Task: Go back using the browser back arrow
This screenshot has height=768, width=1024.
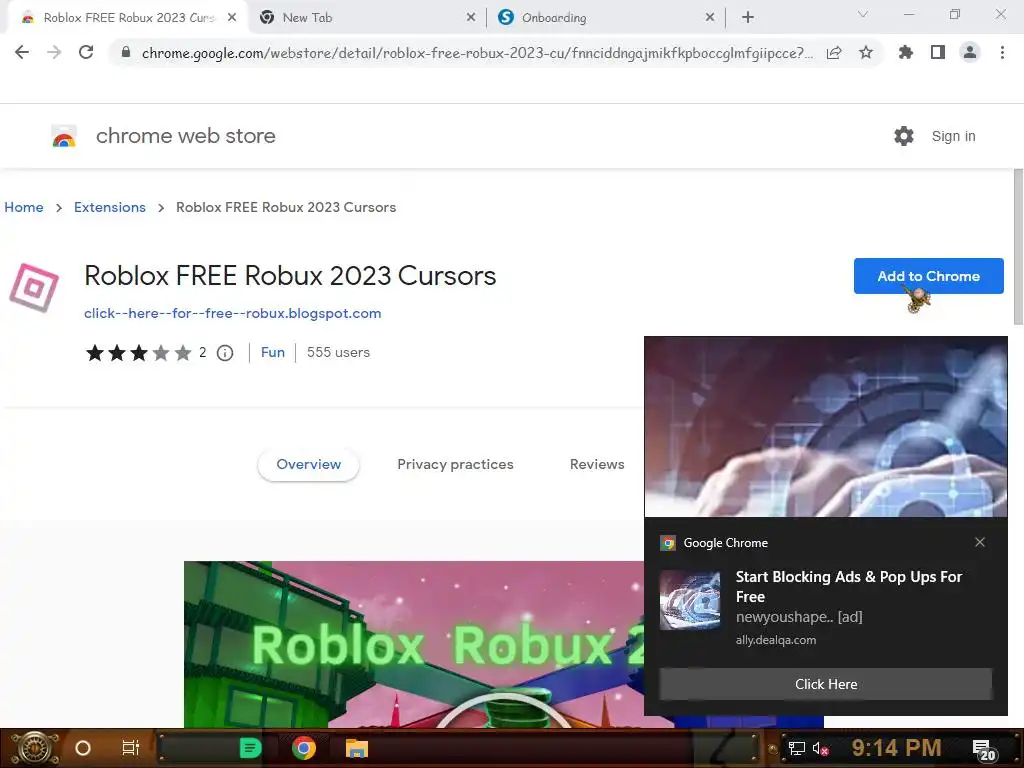Action: [x=22, y=52]
